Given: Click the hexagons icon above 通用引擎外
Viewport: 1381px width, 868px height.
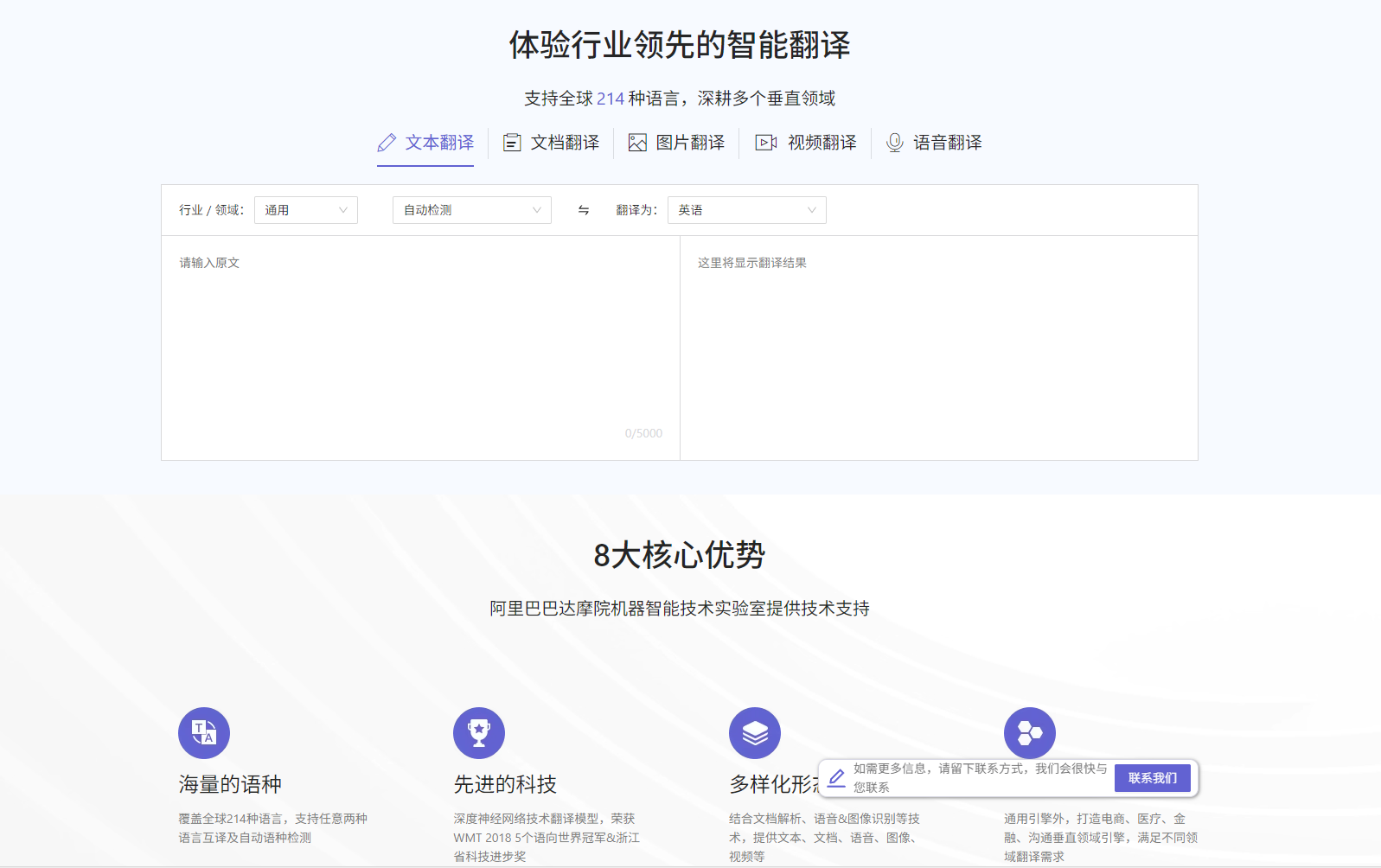Looking at the screenshot, I should tap(1030, 733).
